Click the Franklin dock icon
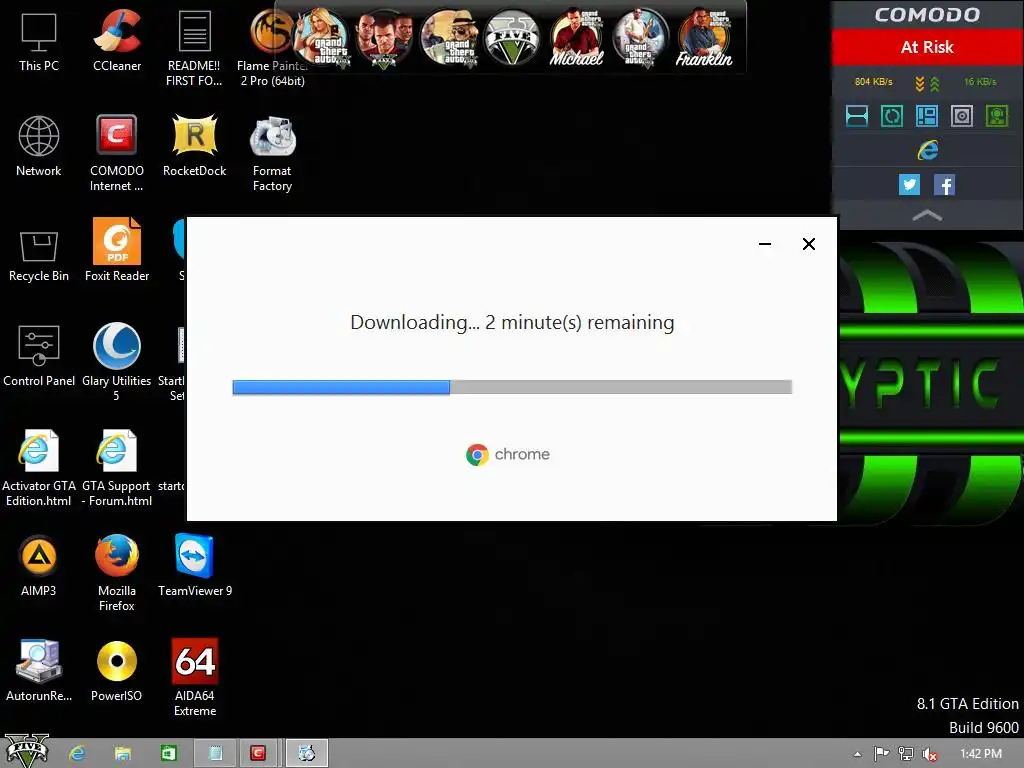This screenshot has width=1024, height=768. pos(704,38)
